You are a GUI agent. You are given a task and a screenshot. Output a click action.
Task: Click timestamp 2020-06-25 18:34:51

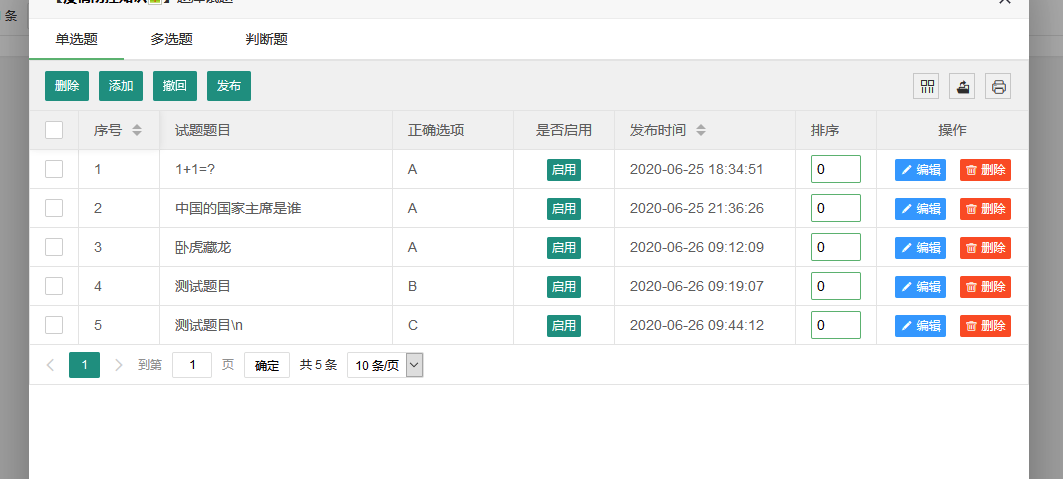697,169
